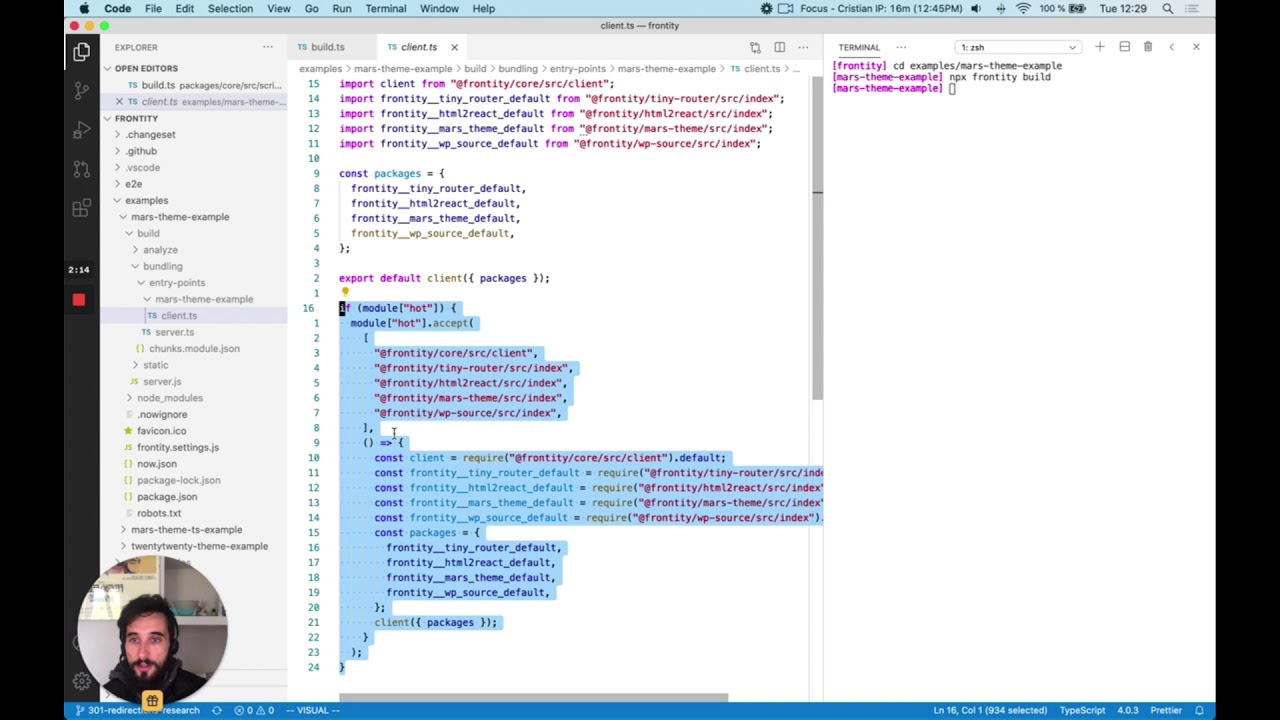Click TypeScript language mode in status bar
The width and height of the screenshot is (1280, 720).
point(1082,710)
